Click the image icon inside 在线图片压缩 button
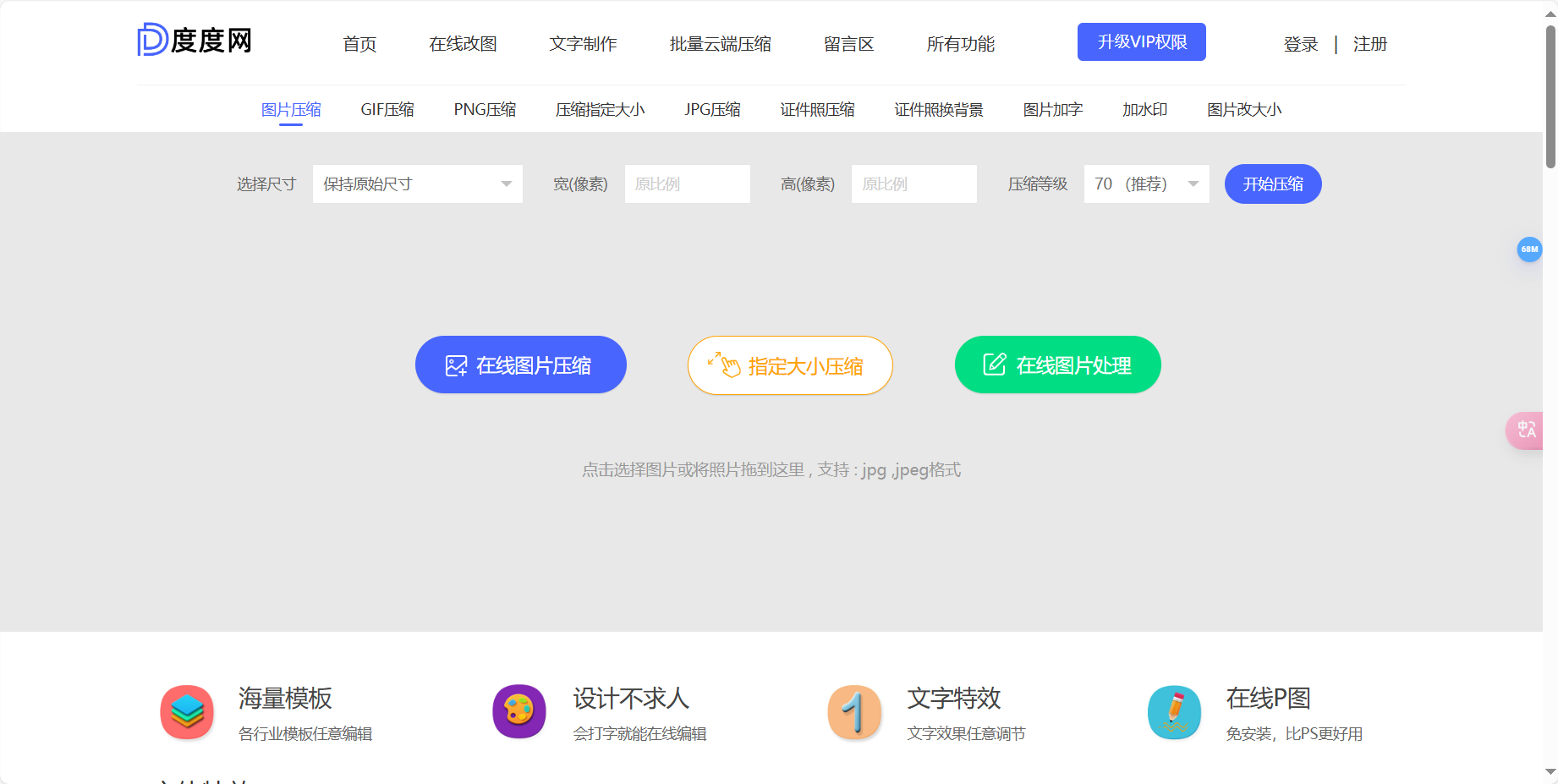Screen dimensions: 1558x784 click(x=456, y=365)
